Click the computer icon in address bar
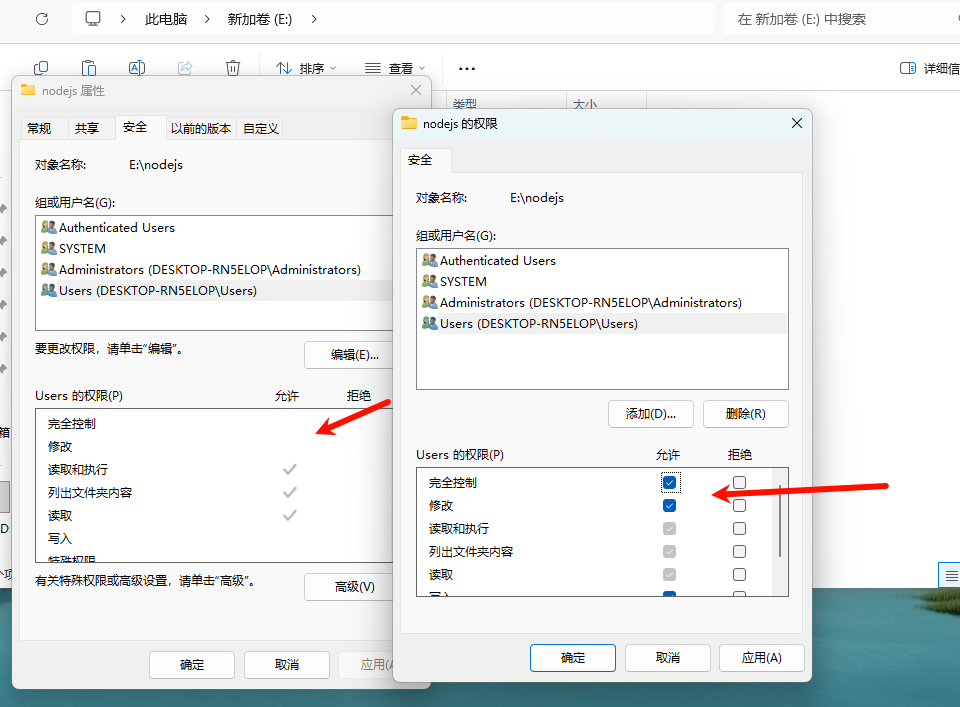The height and width of the screenshot is (707, 960). pyautogui.click(x=93, y=19)
